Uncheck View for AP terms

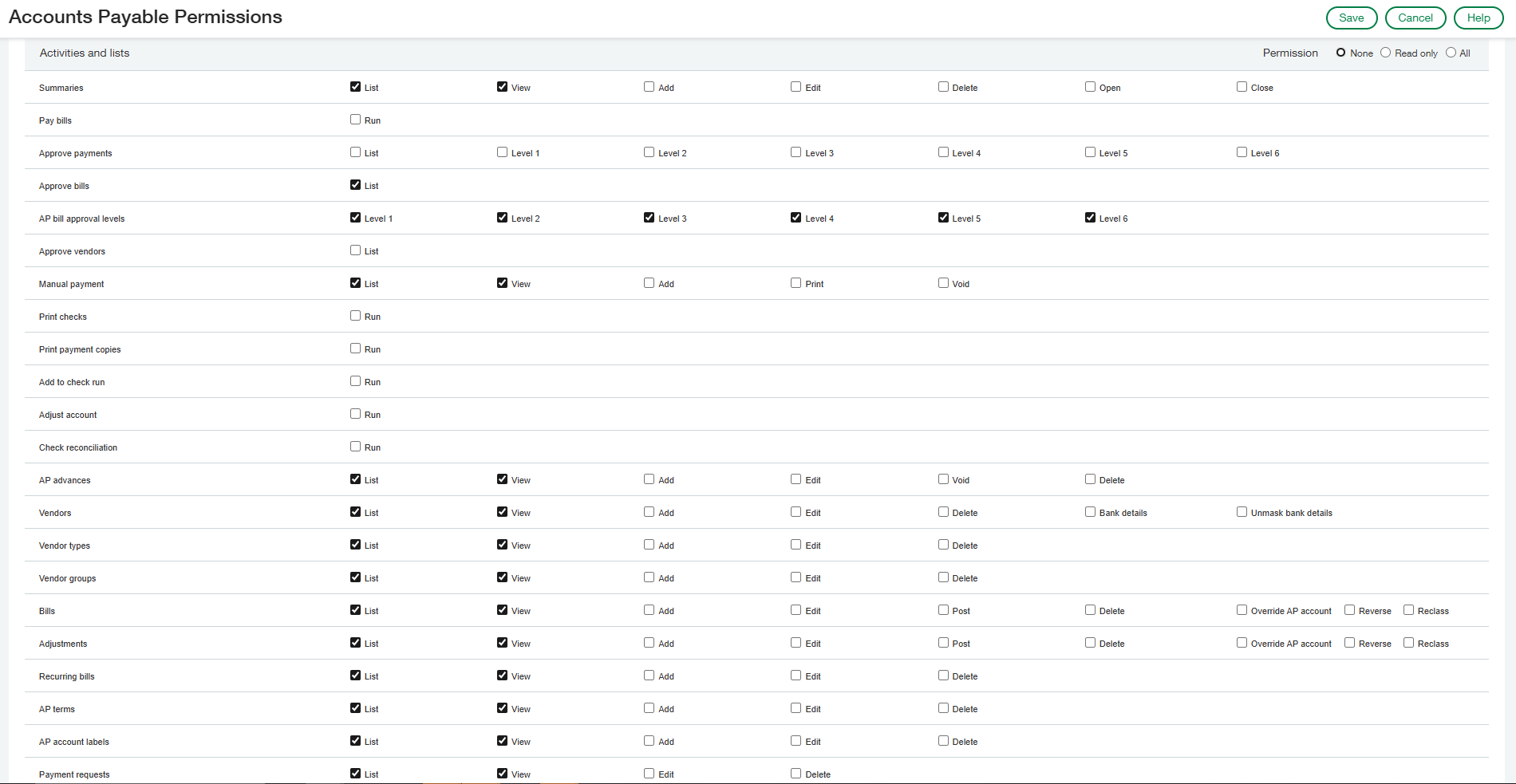(x=503, y=708)
